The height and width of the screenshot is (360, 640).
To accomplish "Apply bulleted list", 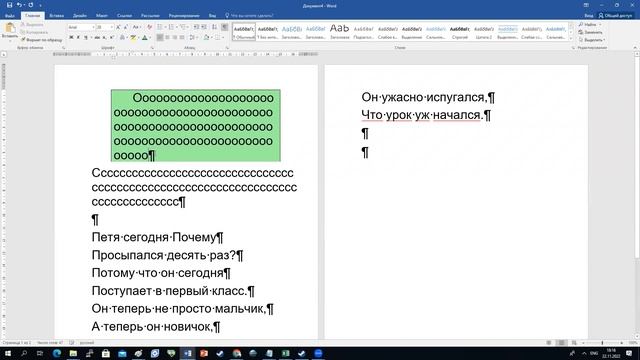I will pos(159,27).
